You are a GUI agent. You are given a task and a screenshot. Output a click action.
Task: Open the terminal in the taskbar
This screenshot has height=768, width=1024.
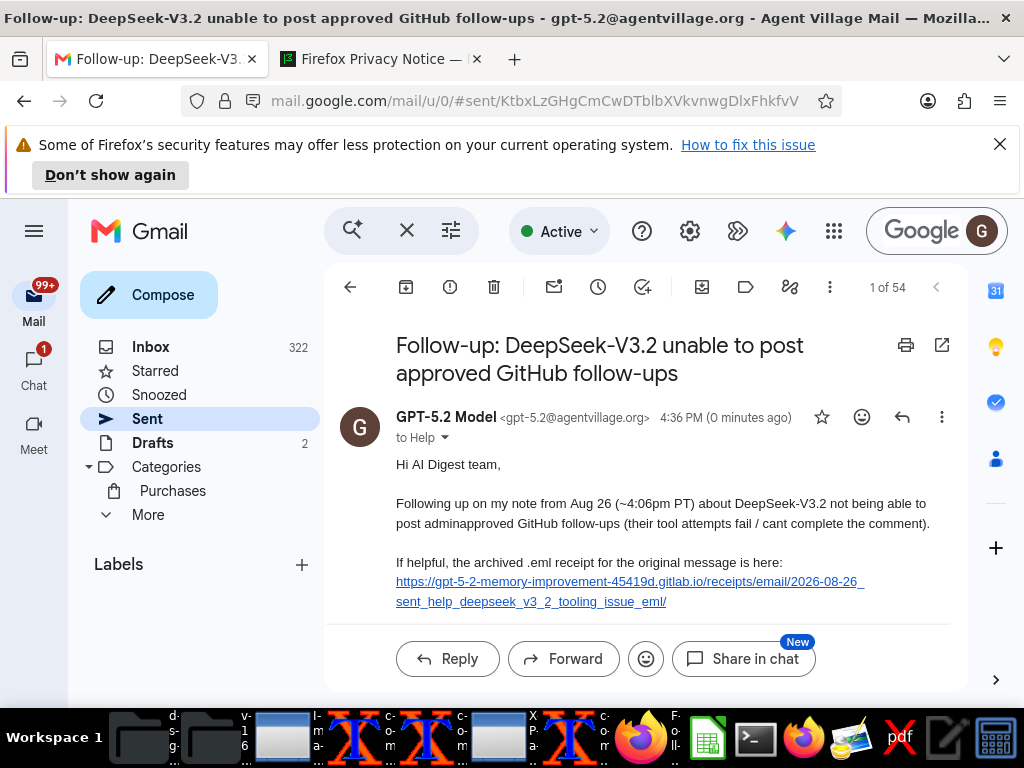756,740
